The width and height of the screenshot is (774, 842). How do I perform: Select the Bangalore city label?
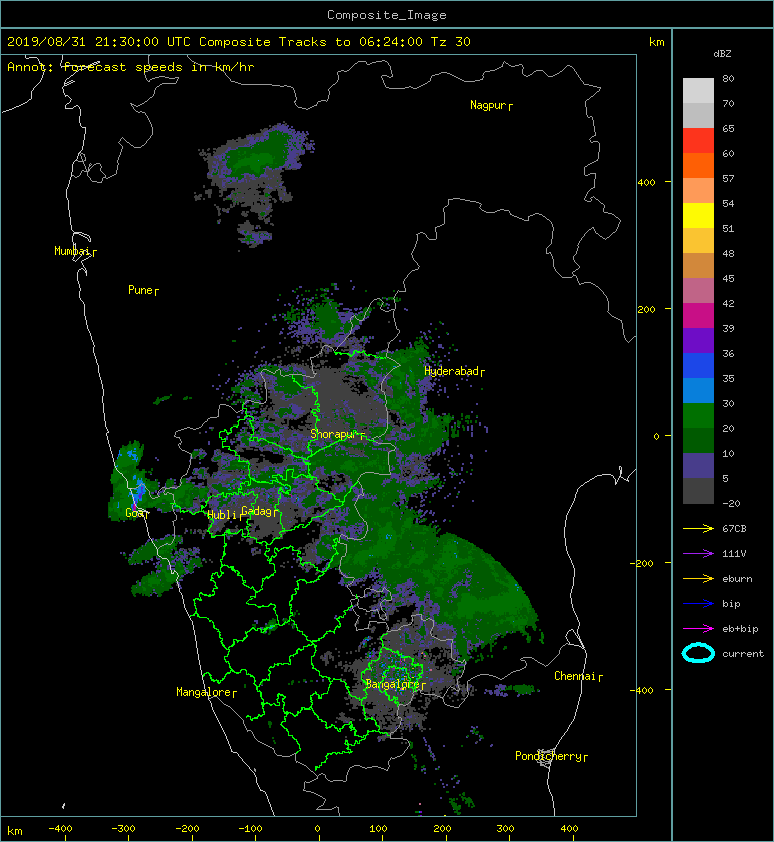[395, 685]
